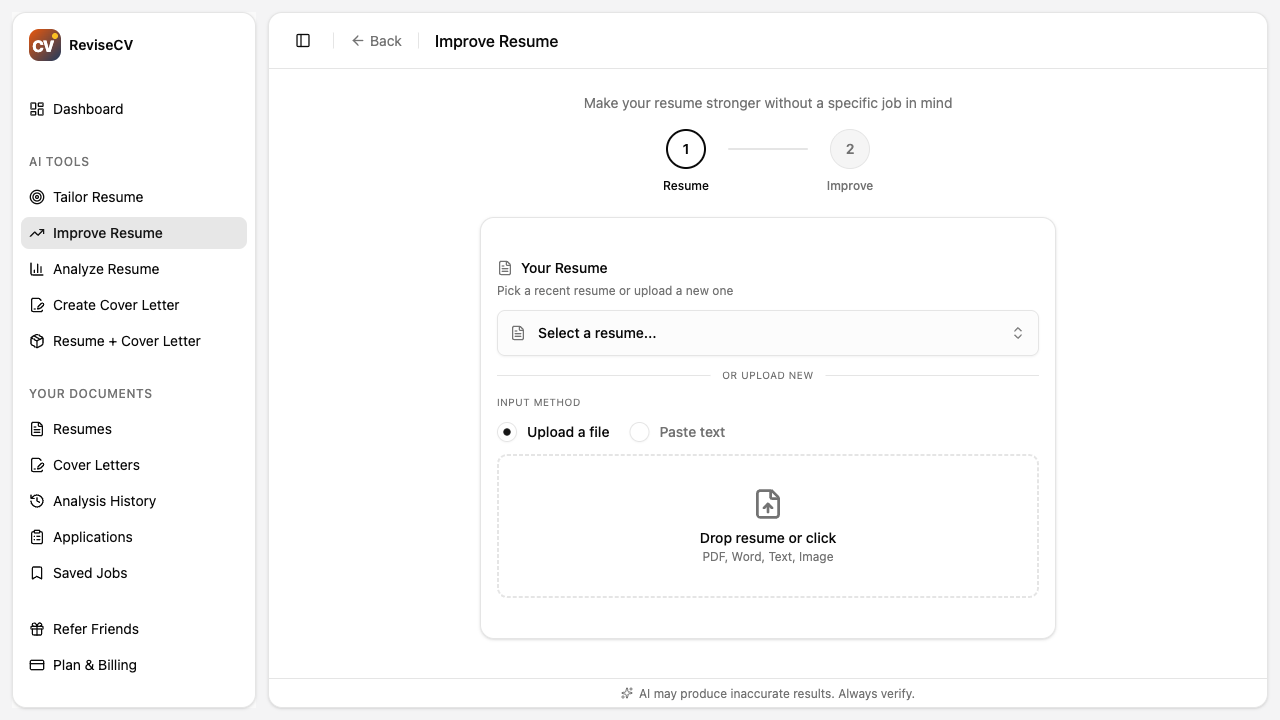Click the resume selector chevron
Viewport: 1280px width, 720px height.
point(1018,333)
